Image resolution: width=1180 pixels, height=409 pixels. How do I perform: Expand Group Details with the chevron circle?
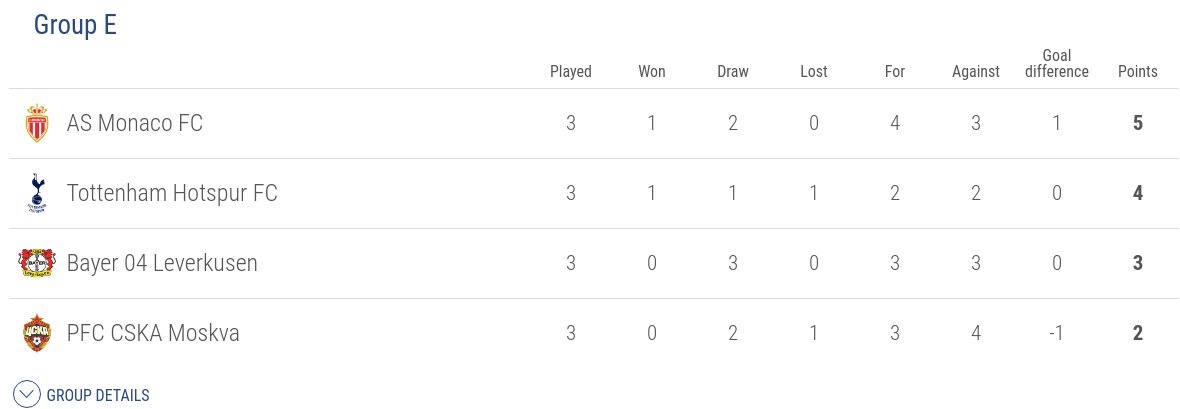tap(27, 395)
